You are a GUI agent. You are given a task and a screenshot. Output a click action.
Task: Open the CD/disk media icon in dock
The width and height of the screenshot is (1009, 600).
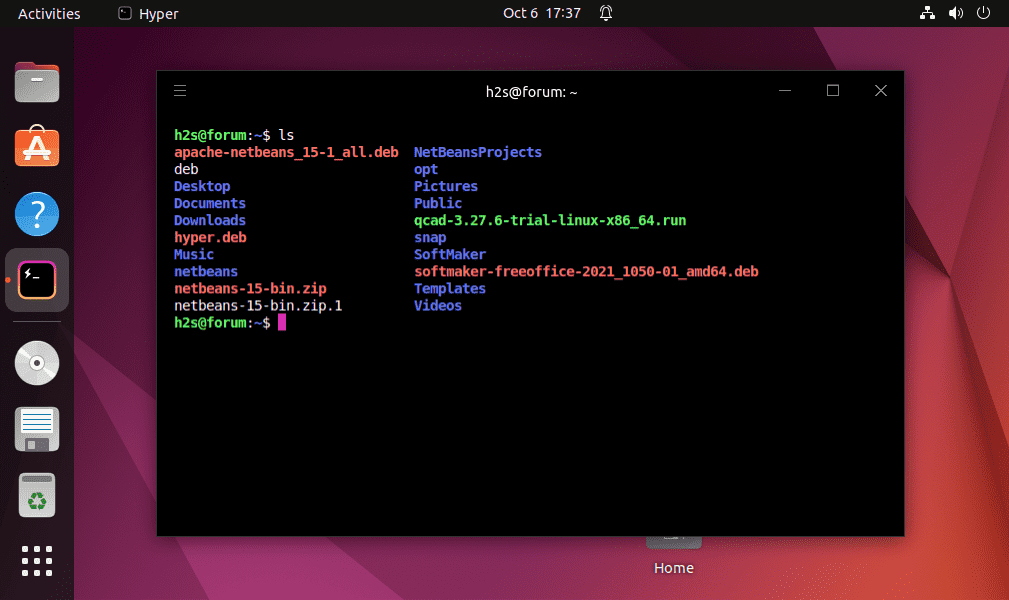tap(37, 362)
